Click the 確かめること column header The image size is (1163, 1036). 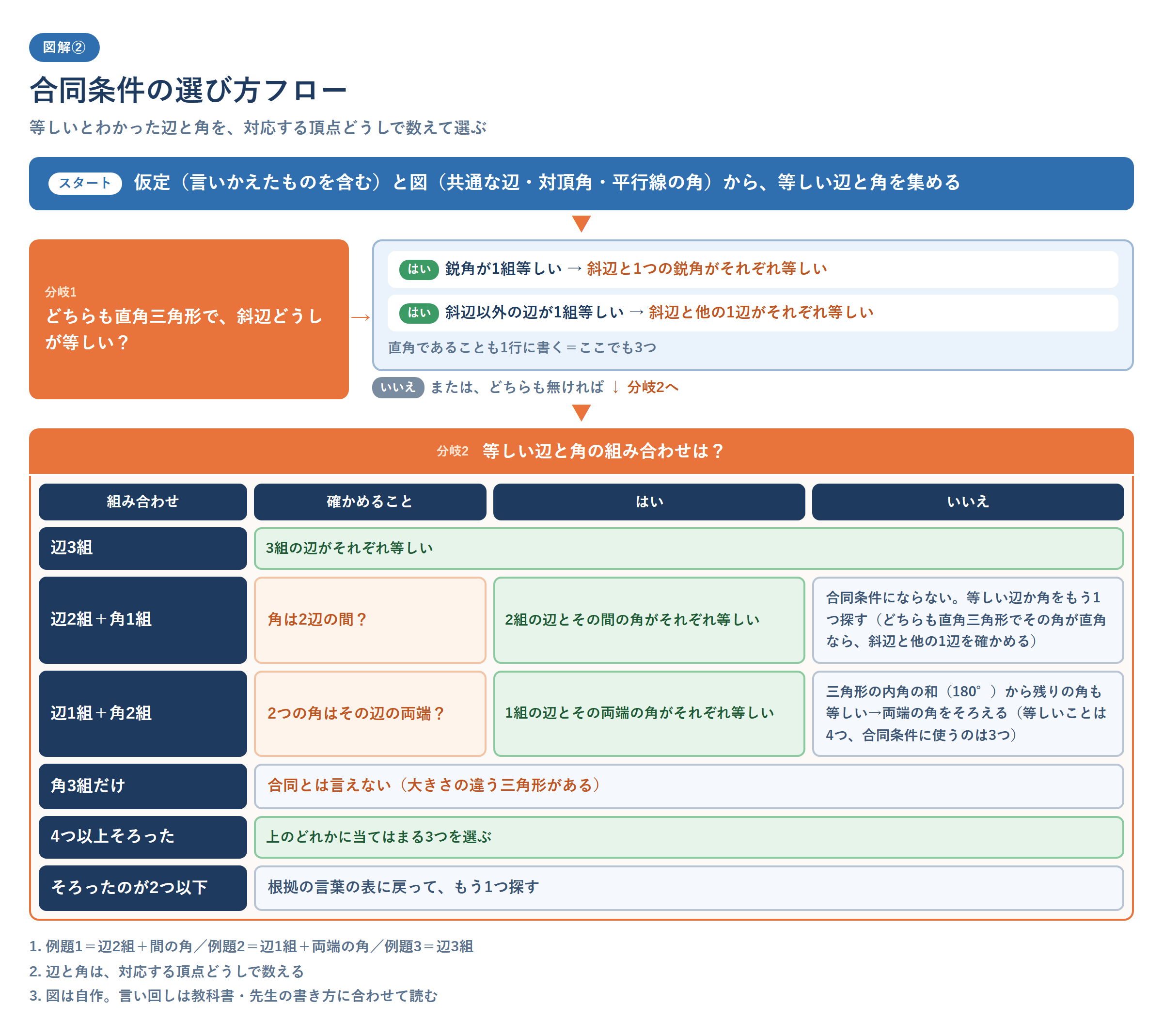point(369,502)
